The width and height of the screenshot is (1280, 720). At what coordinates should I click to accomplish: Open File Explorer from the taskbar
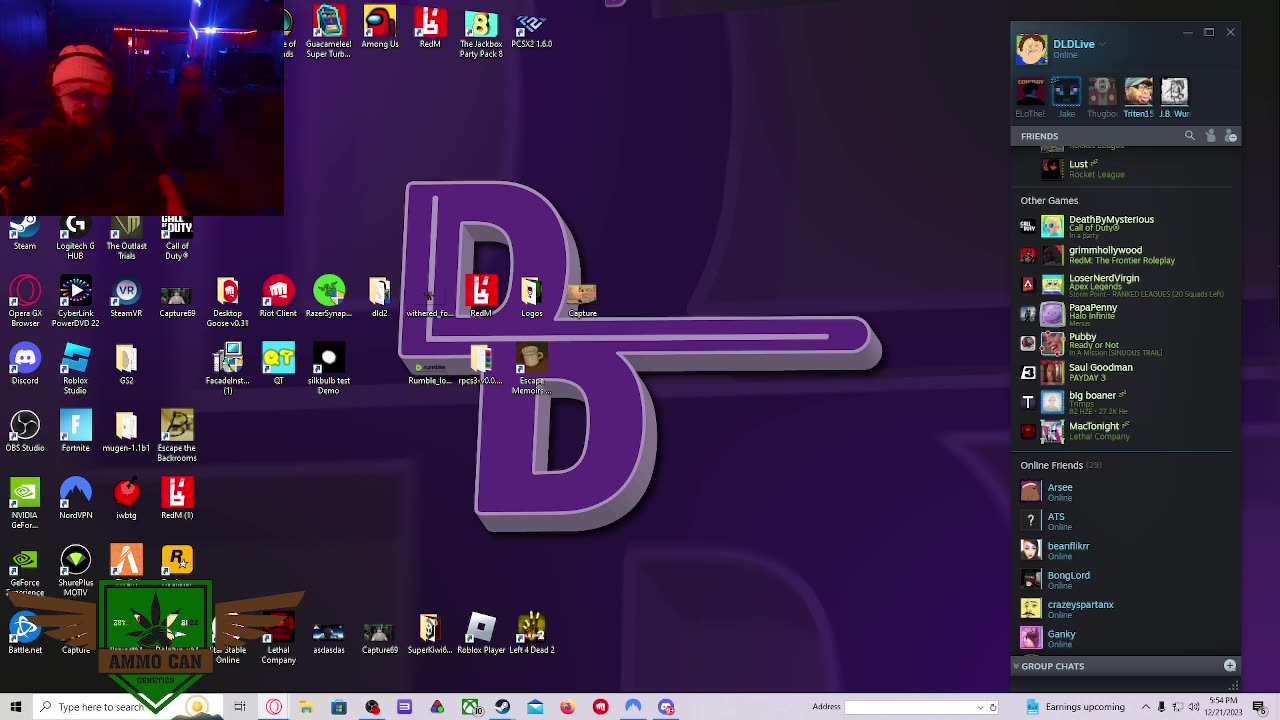(306, 707)
